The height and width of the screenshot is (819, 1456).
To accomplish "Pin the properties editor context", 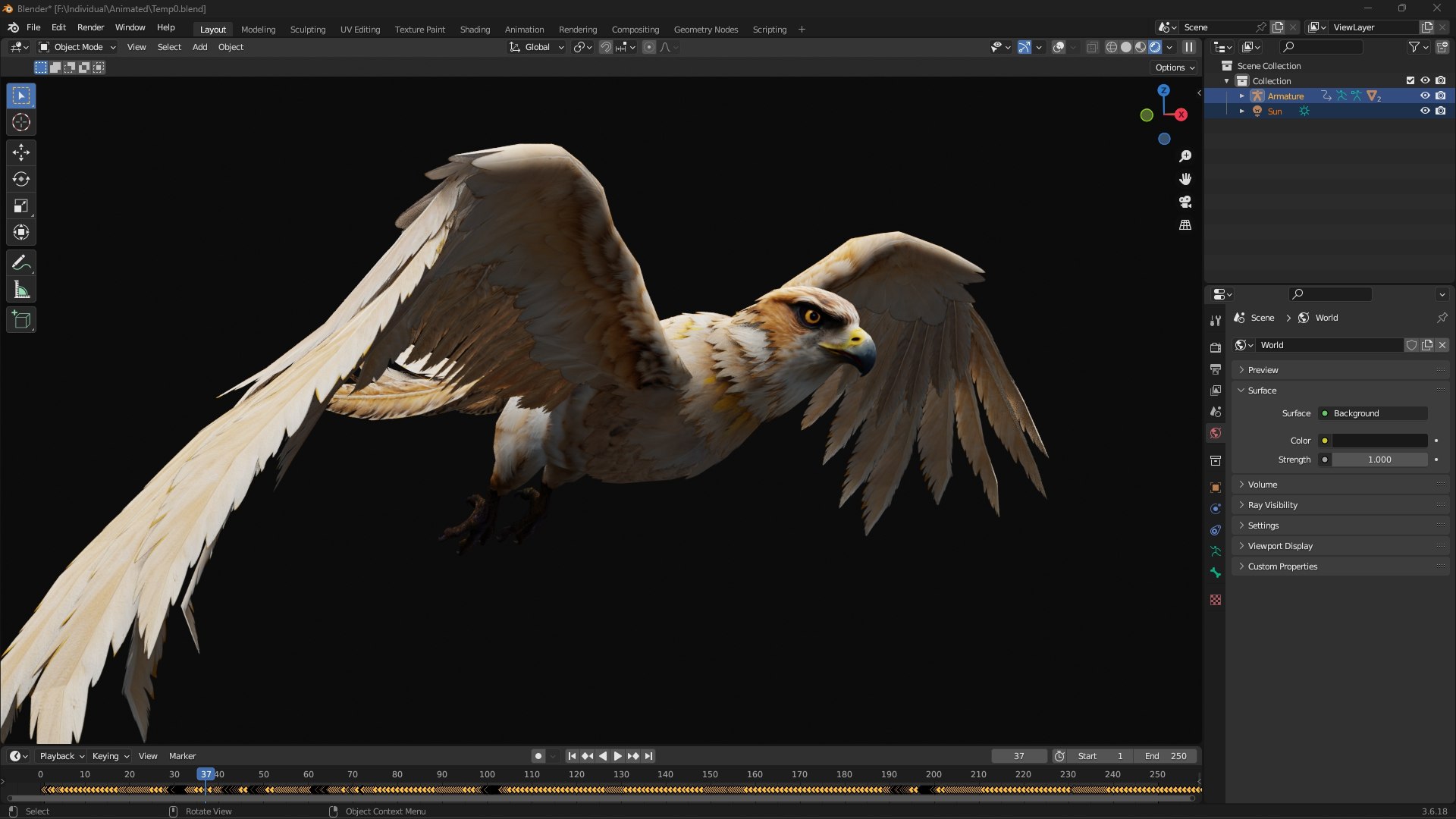I will pos(1442,318).
